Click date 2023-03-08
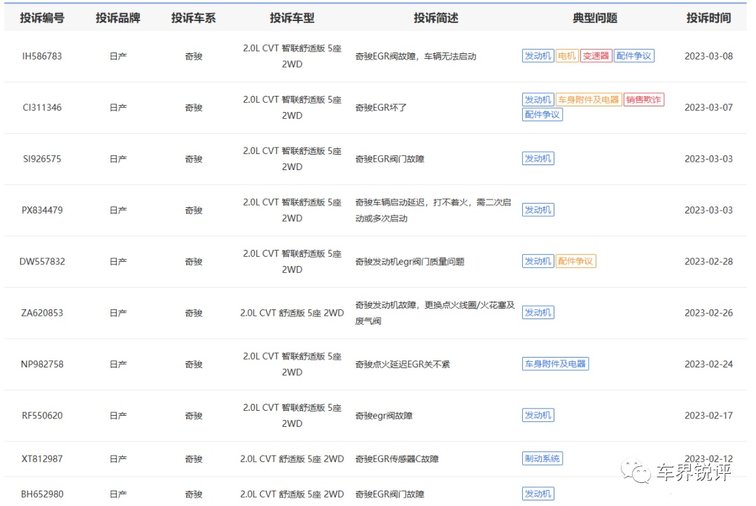756x506 pixels. (x=708, y=56)
